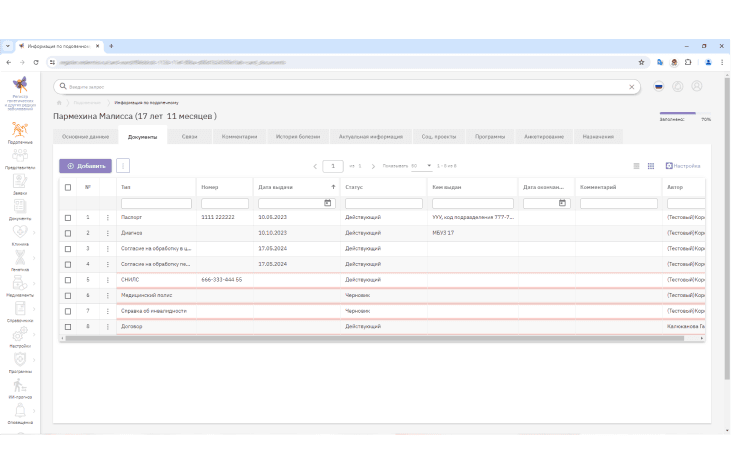Open the Генетика DNA icon section
Image resolution: width=731 pixels, height=473 pixels.
coord(20,260)
